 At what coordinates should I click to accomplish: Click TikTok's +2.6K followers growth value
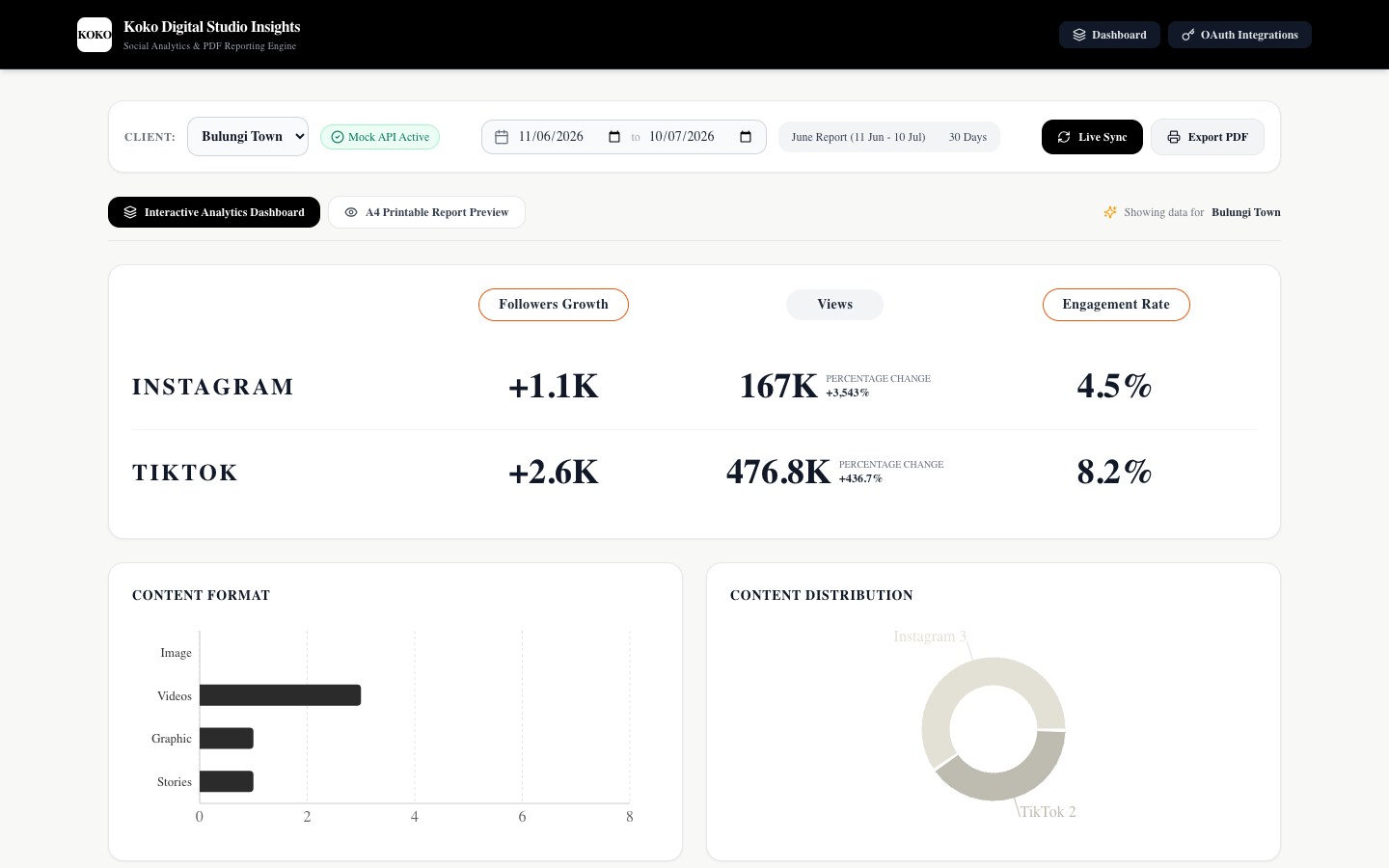[x=554, y=473]
